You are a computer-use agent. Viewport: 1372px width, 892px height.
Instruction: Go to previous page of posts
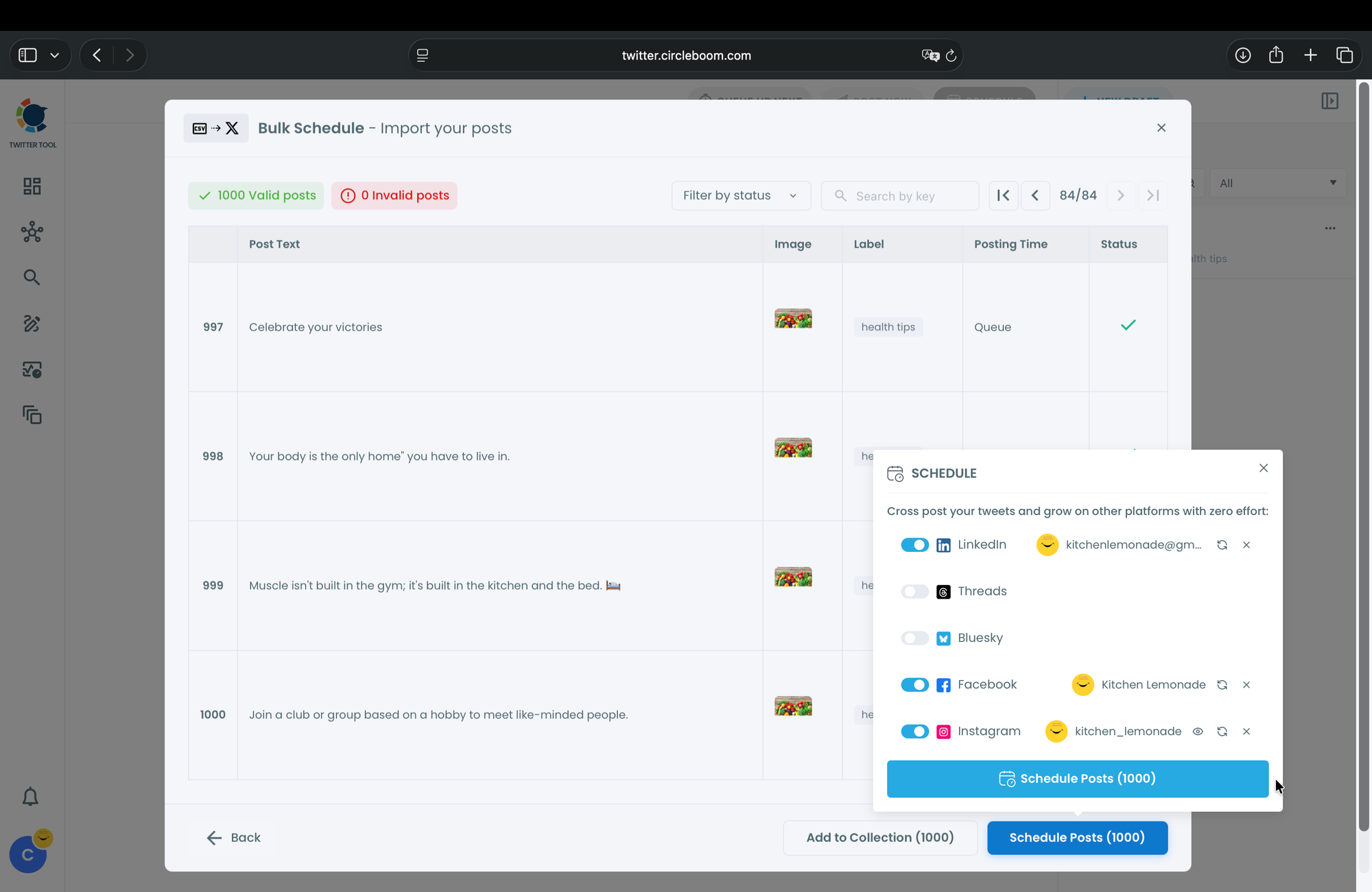pos(1035,195)
